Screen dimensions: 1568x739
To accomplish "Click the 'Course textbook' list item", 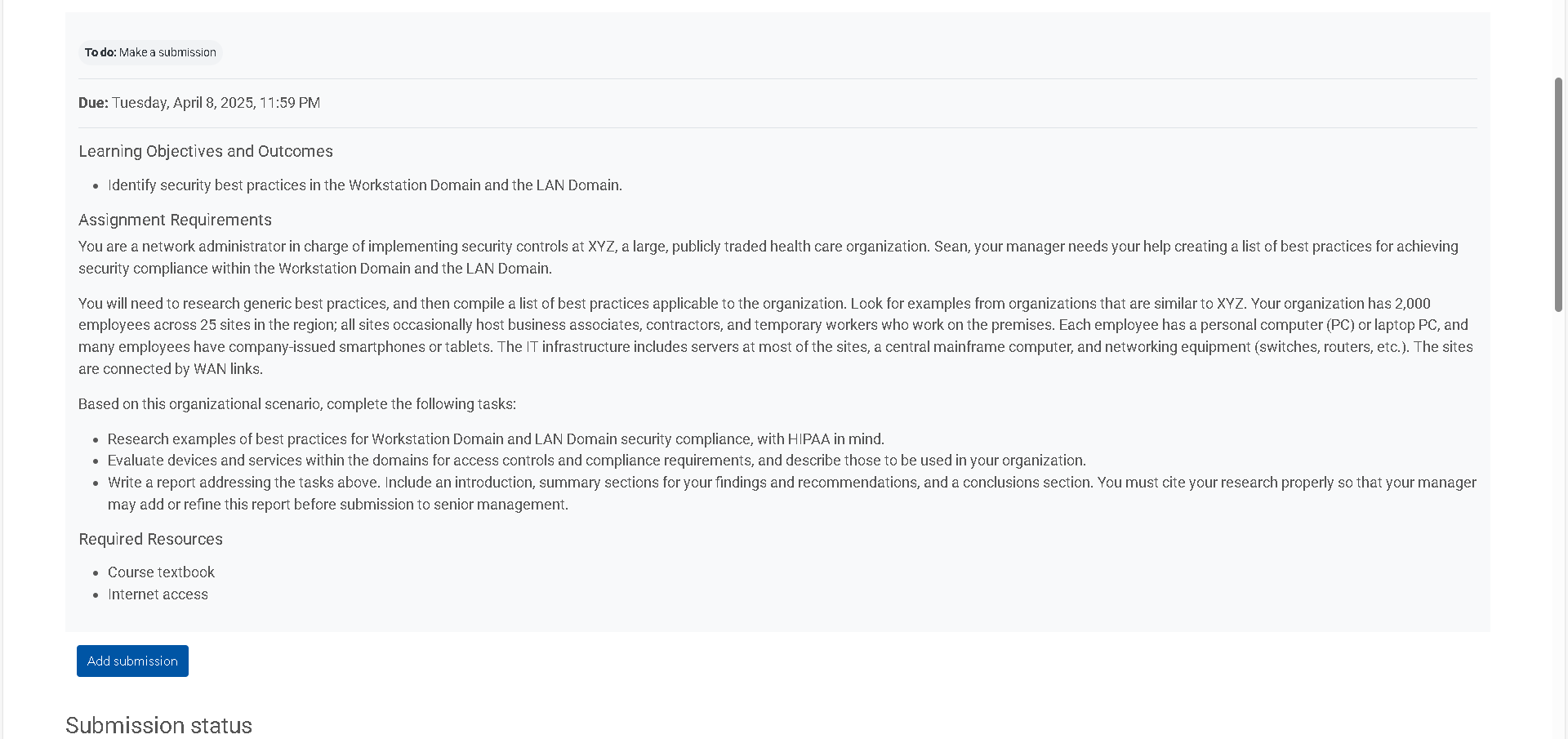I will pyautogui.click(x=161, y=572).
